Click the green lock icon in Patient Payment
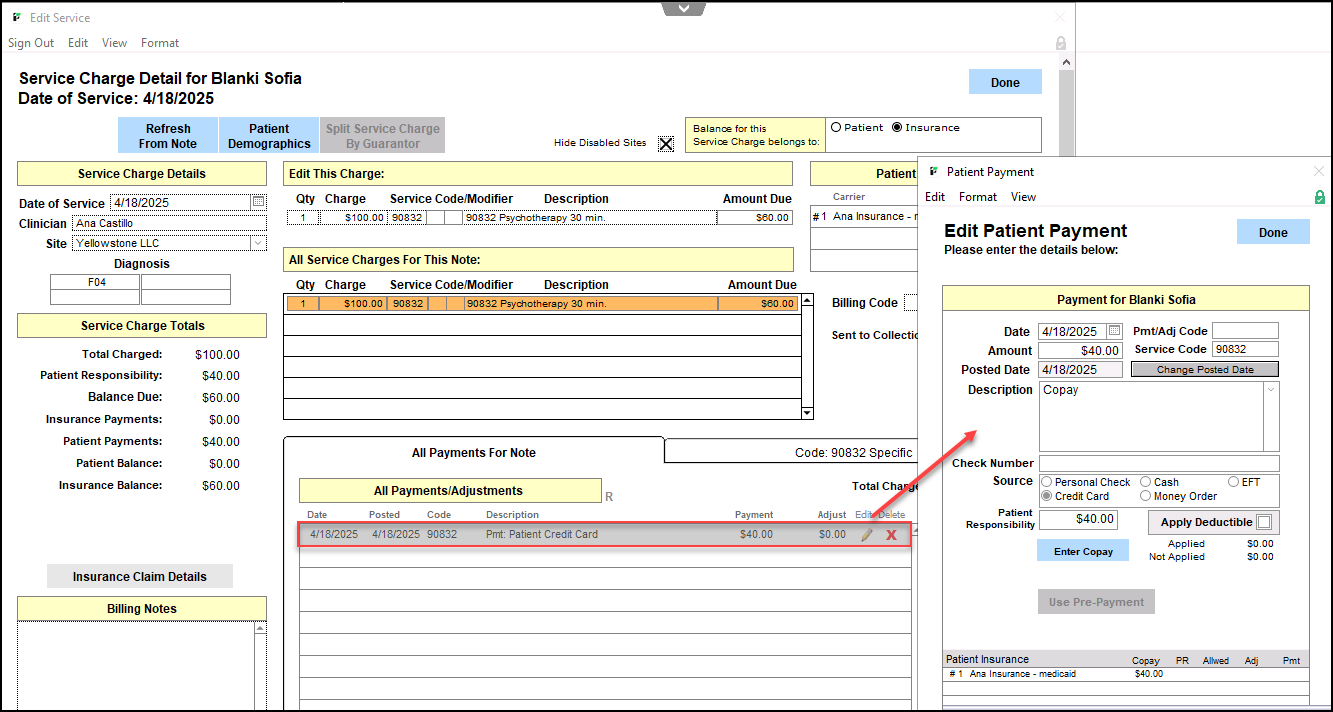This screenshot has width=1333, height=712. tap(1319, 197)
